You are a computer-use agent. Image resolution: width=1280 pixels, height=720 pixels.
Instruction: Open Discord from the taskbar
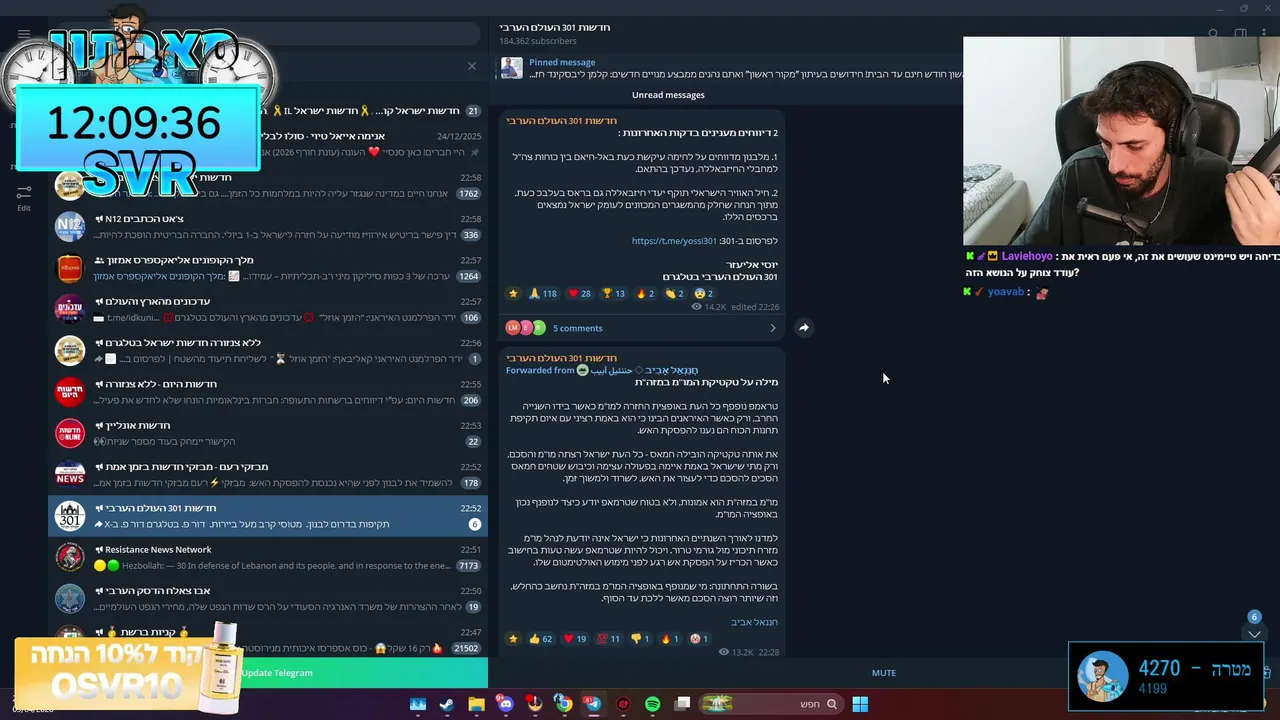(505, 704)
